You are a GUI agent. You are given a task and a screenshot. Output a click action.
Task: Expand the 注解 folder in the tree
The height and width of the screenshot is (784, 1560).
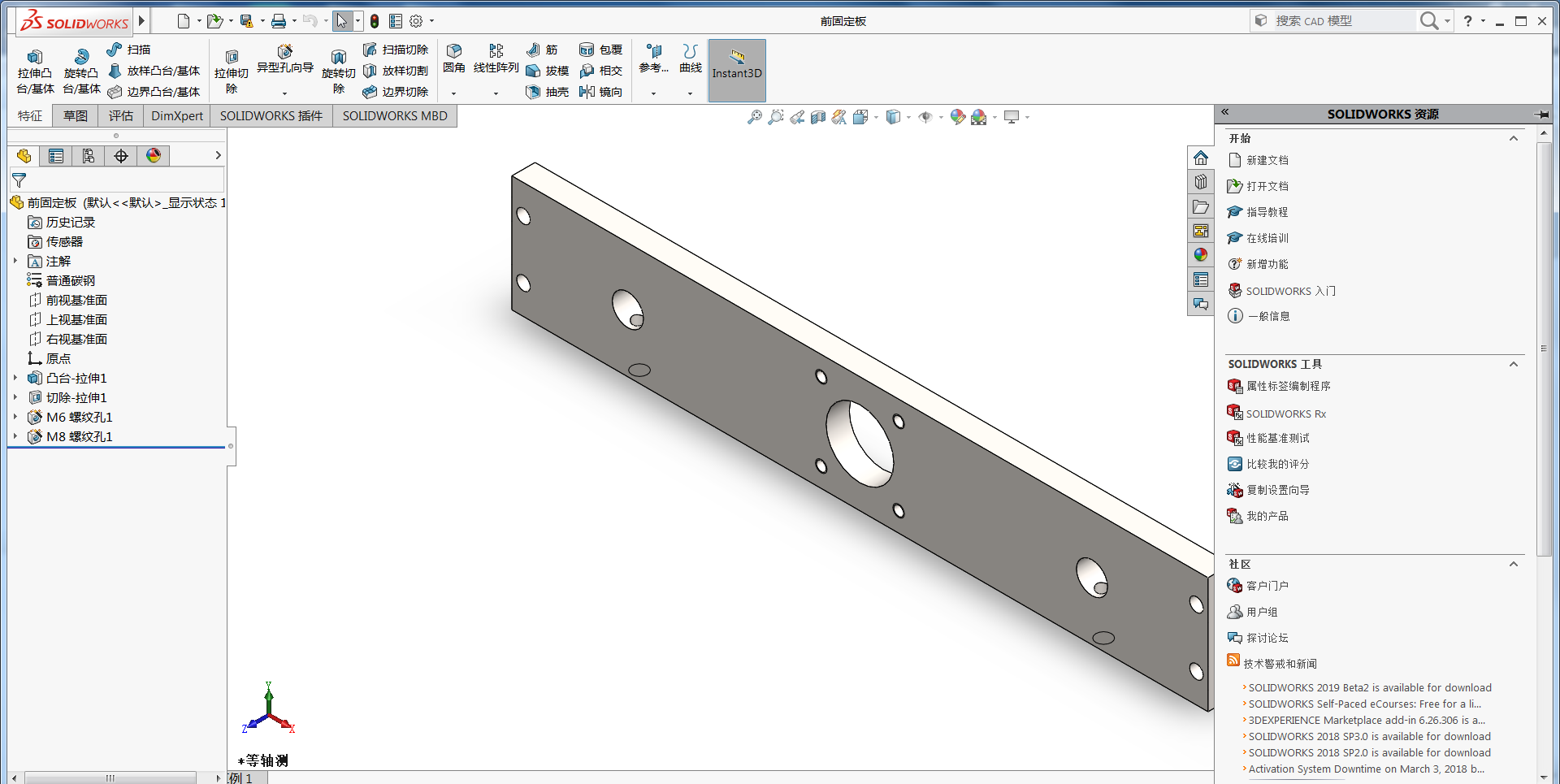(15, 261)
